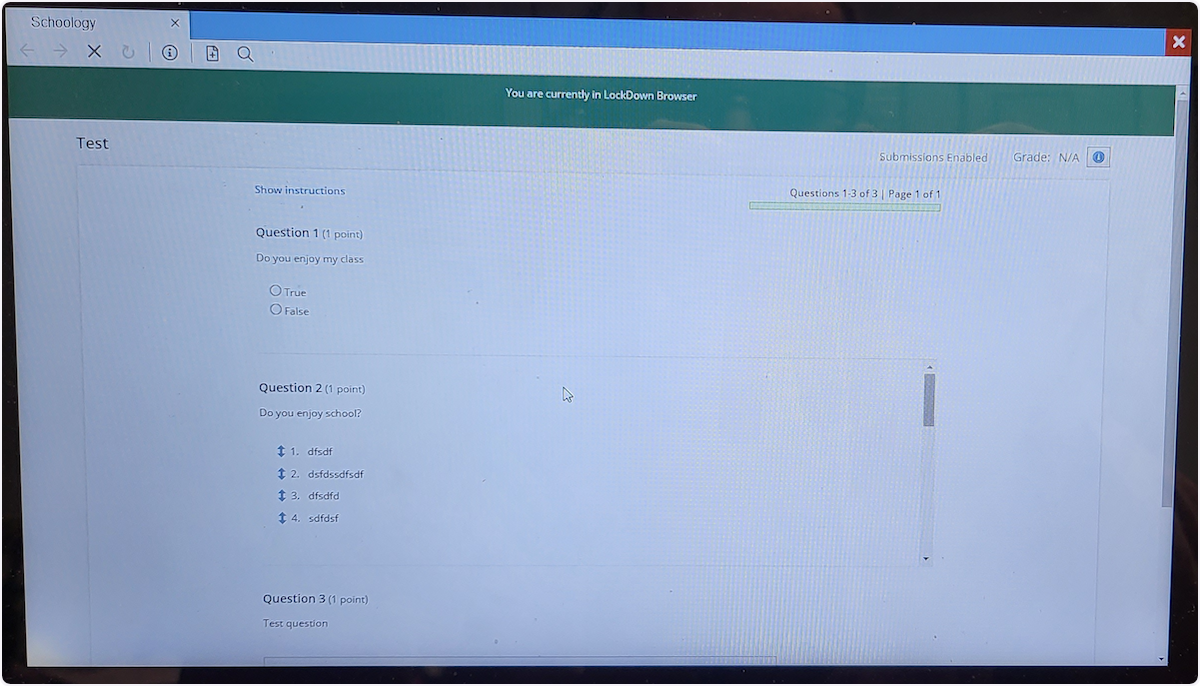Select the list entry 'dsfdssdfsdf'

[x=336, y=474]
